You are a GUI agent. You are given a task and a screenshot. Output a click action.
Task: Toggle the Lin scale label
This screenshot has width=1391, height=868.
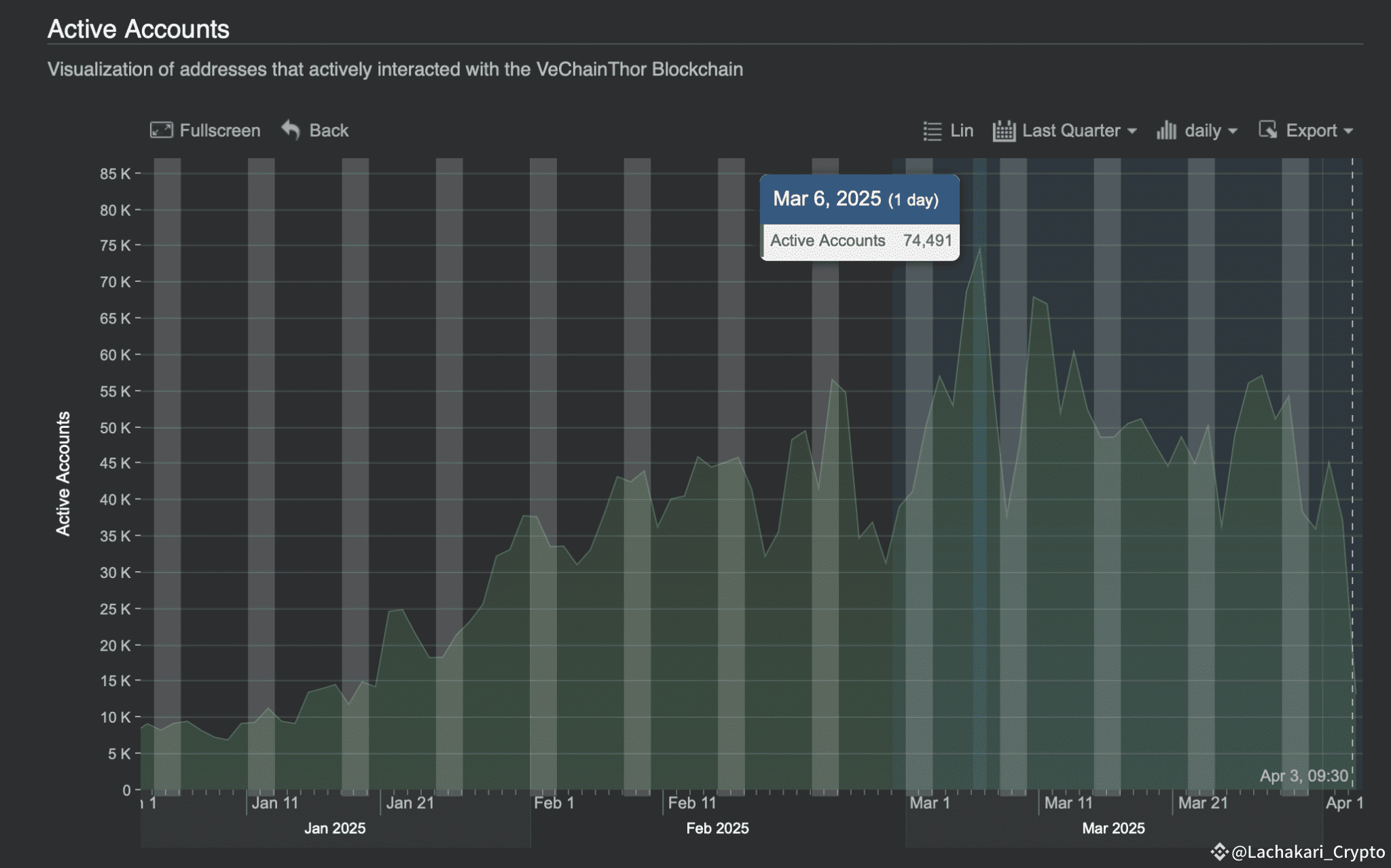point(962,130)
